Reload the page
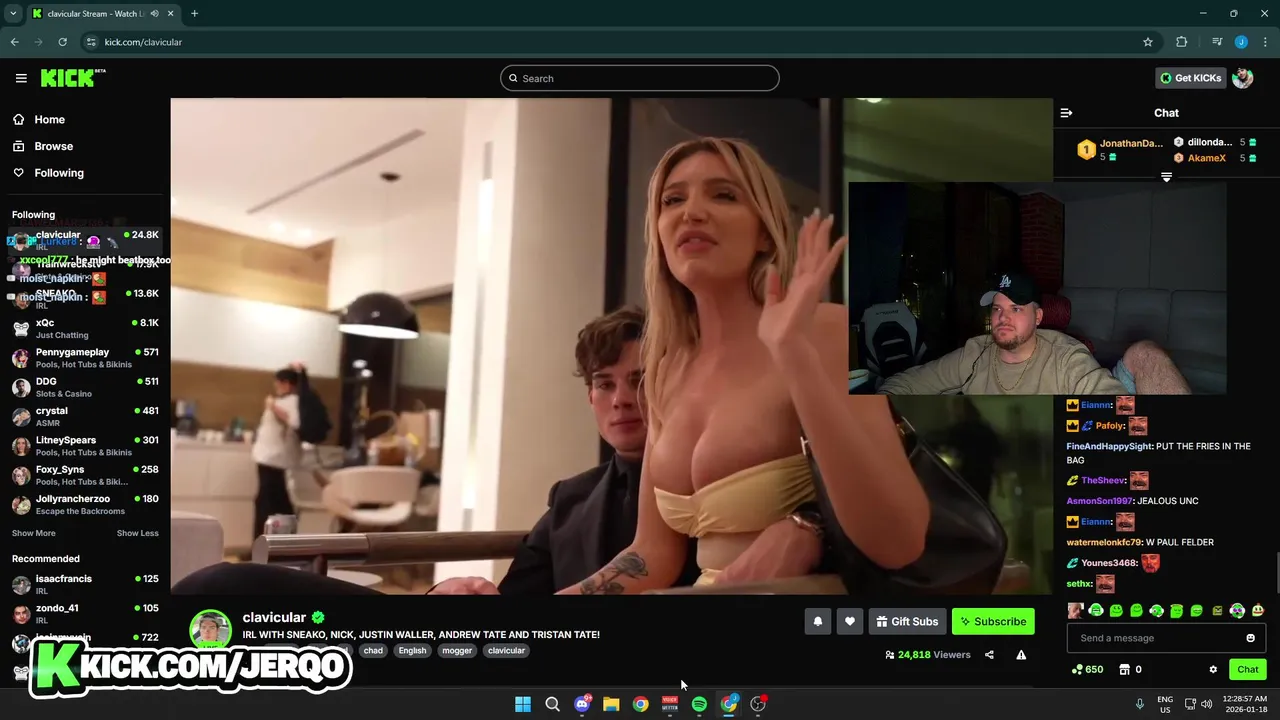This screenshot has height=720, width=1280. [x=62, y=42]
